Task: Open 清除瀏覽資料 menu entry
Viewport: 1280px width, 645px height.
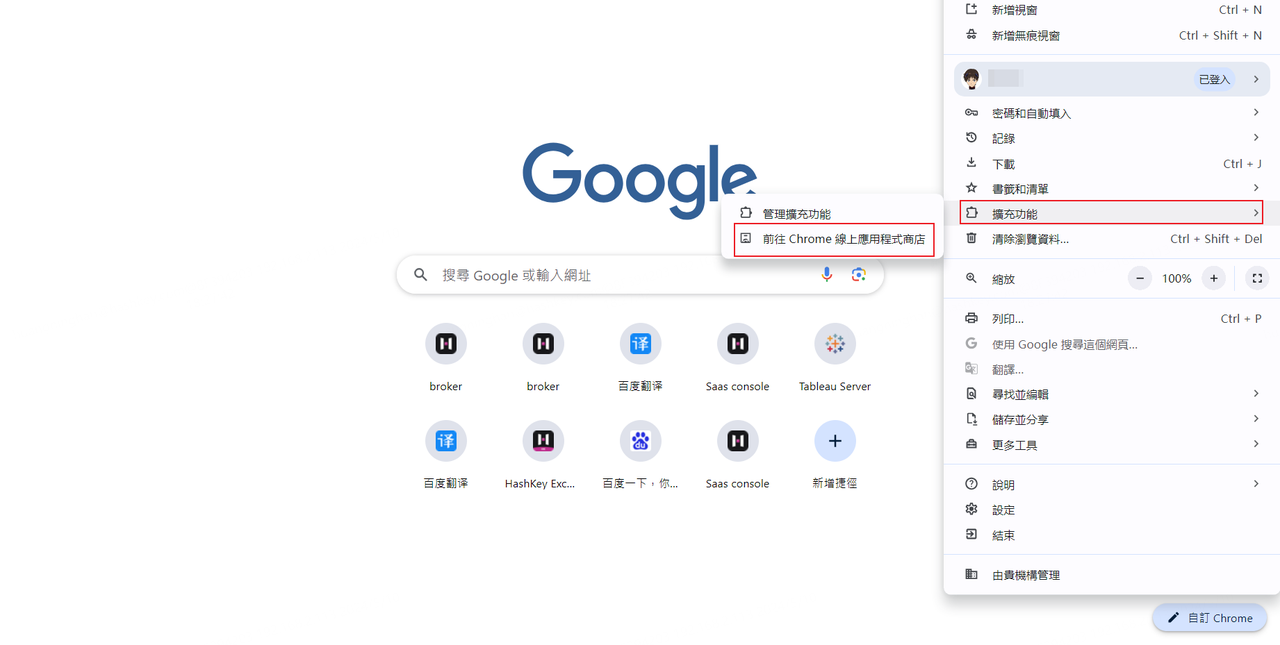Action: (1030, 239)
